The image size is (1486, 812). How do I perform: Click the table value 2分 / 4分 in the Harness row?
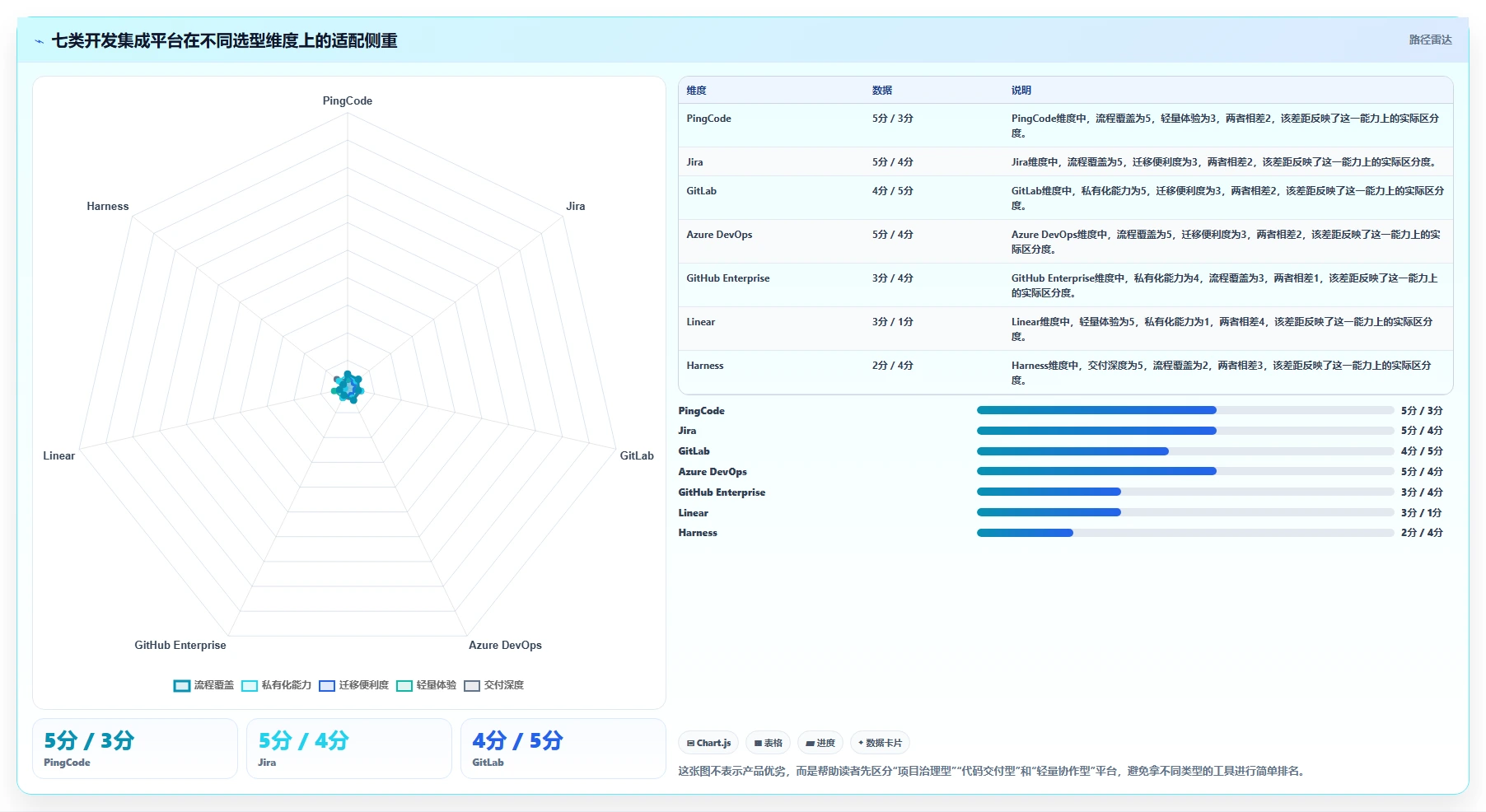click(x=892, y=366)
